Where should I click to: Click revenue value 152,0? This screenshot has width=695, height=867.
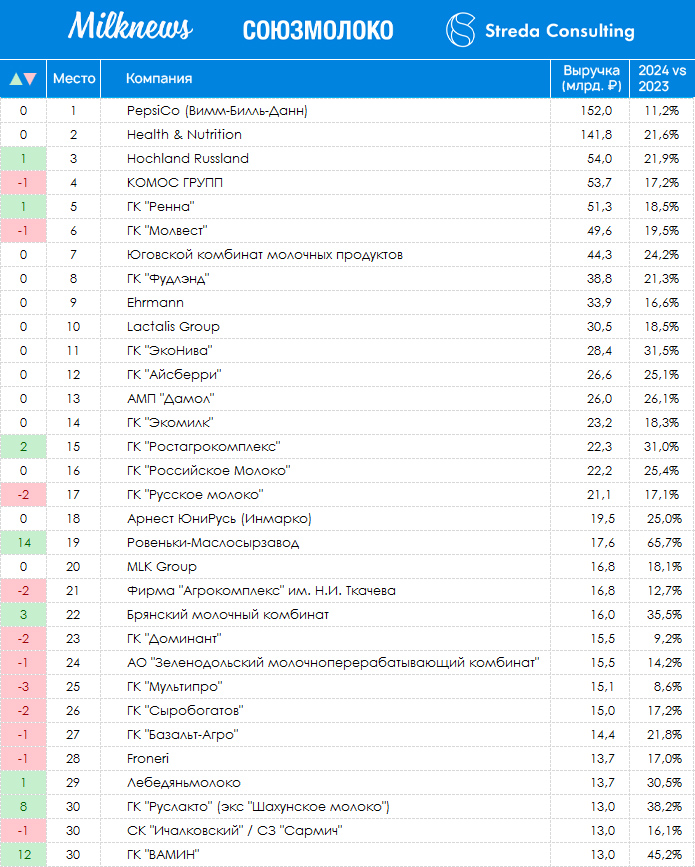[596, 111]
